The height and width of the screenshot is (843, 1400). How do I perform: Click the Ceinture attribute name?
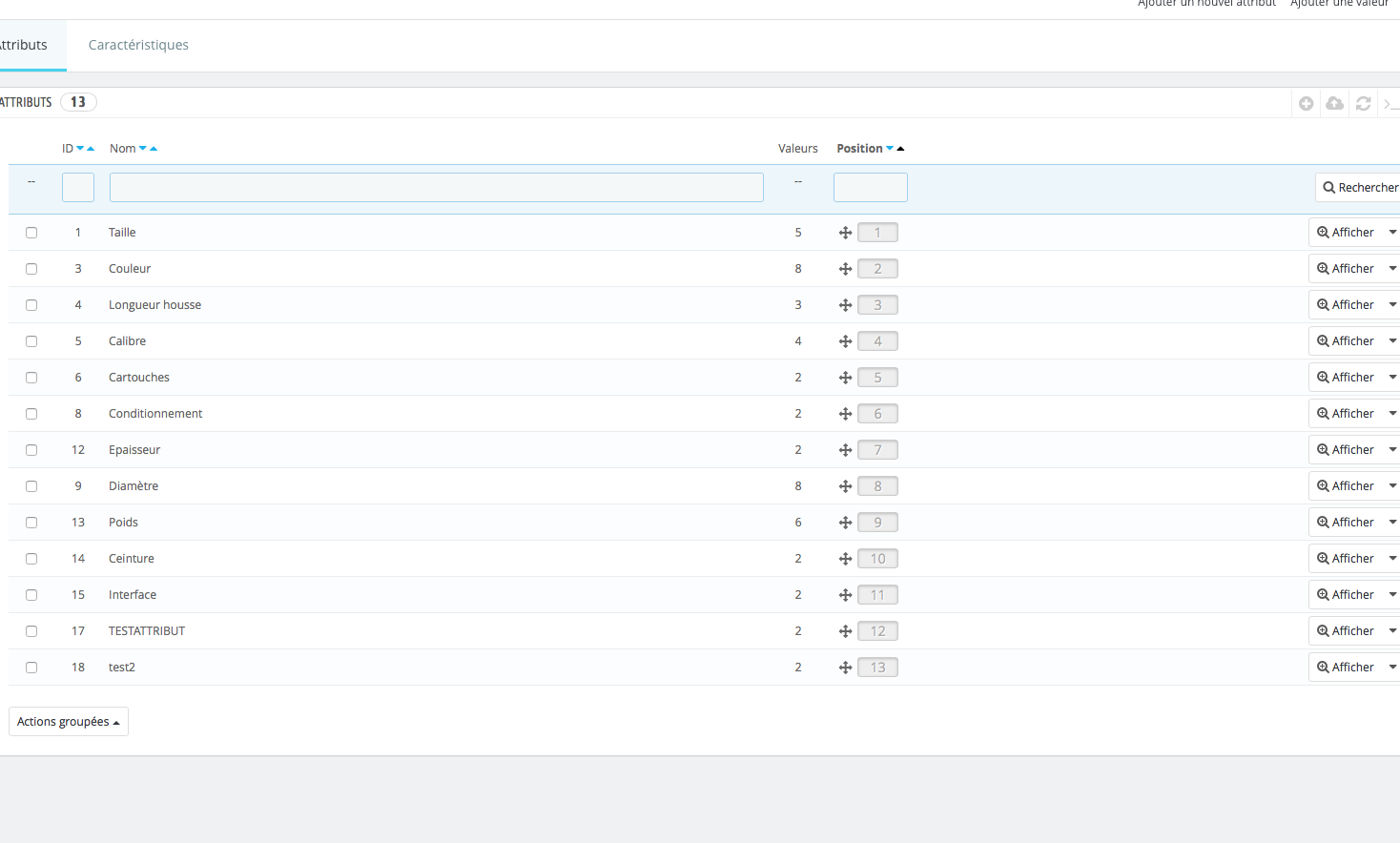pos(132,559)
